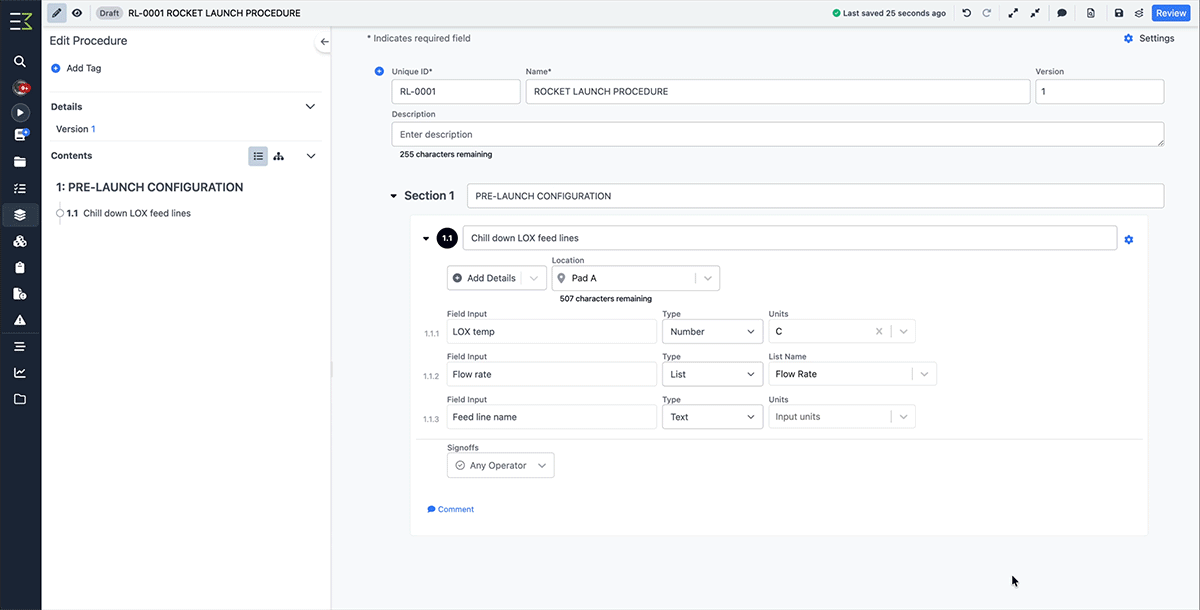Screen dimensions: 1200x610
Task: Open step 1.1 settings gear
Action: tap(1129, 239)
